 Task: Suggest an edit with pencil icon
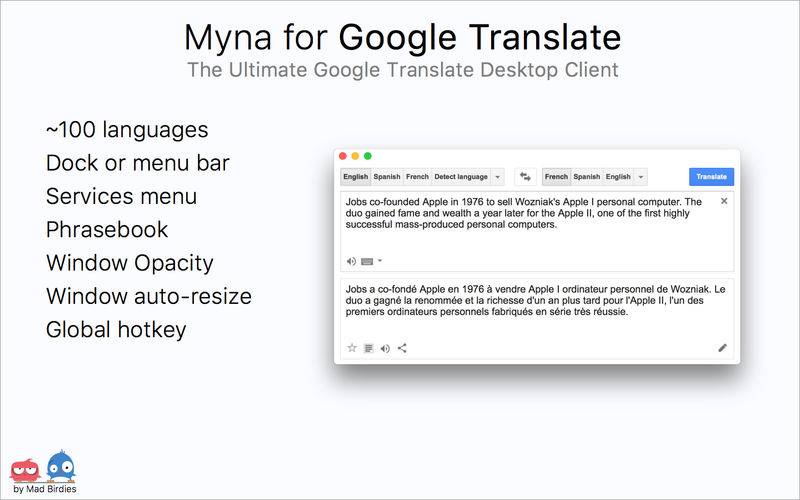[x=722, y=348]
